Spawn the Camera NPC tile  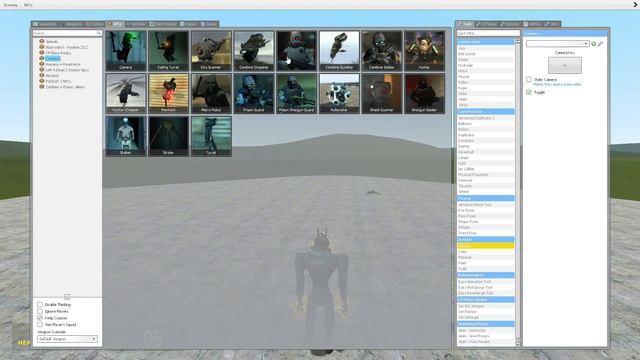[126, 51]
